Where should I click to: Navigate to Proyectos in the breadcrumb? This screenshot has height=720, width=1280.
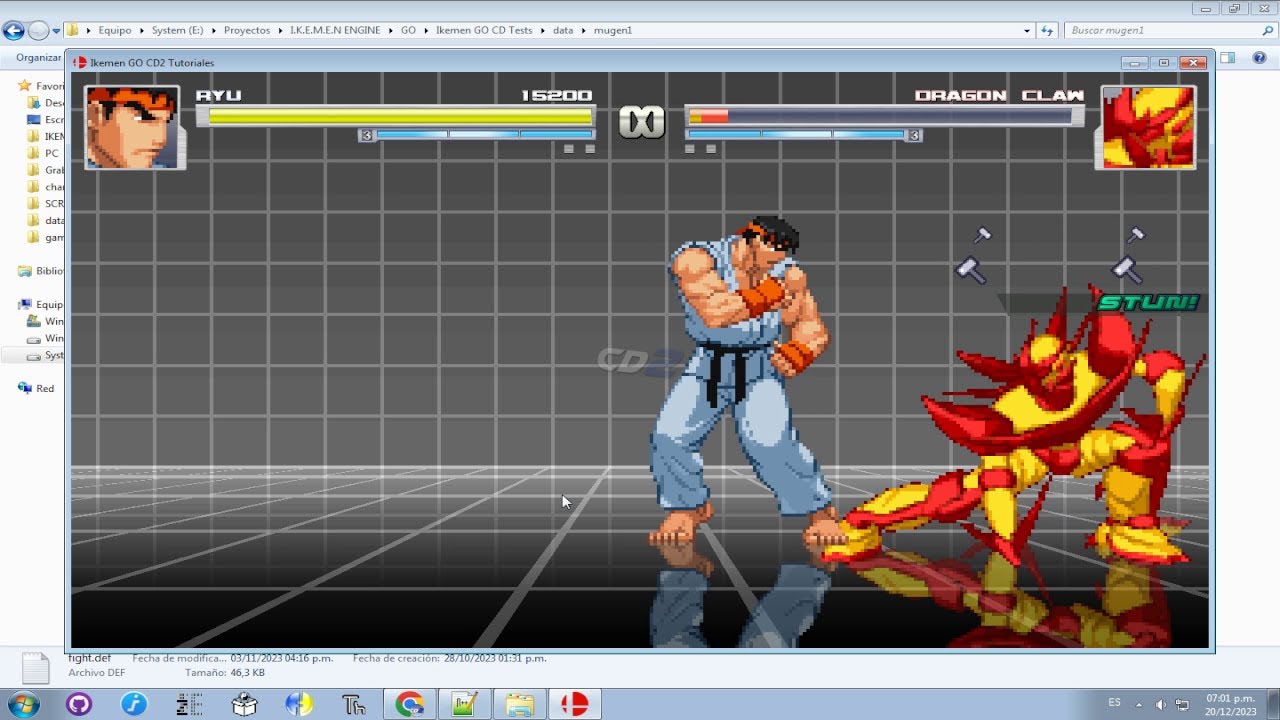[247, 30]
